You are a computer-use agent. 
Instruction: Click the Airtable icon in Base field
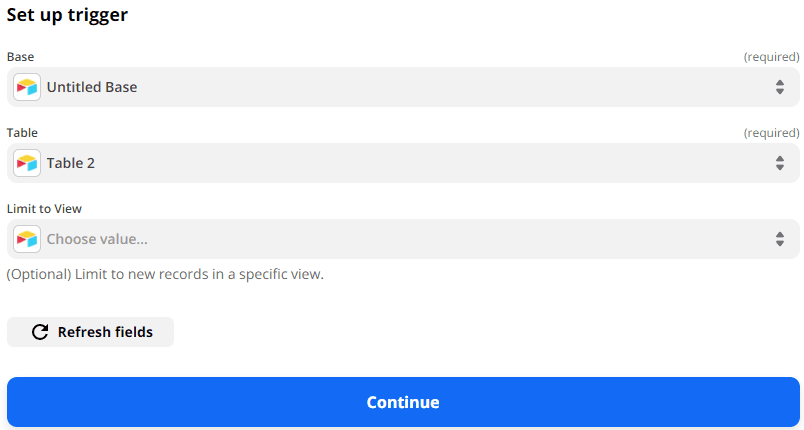27,87
